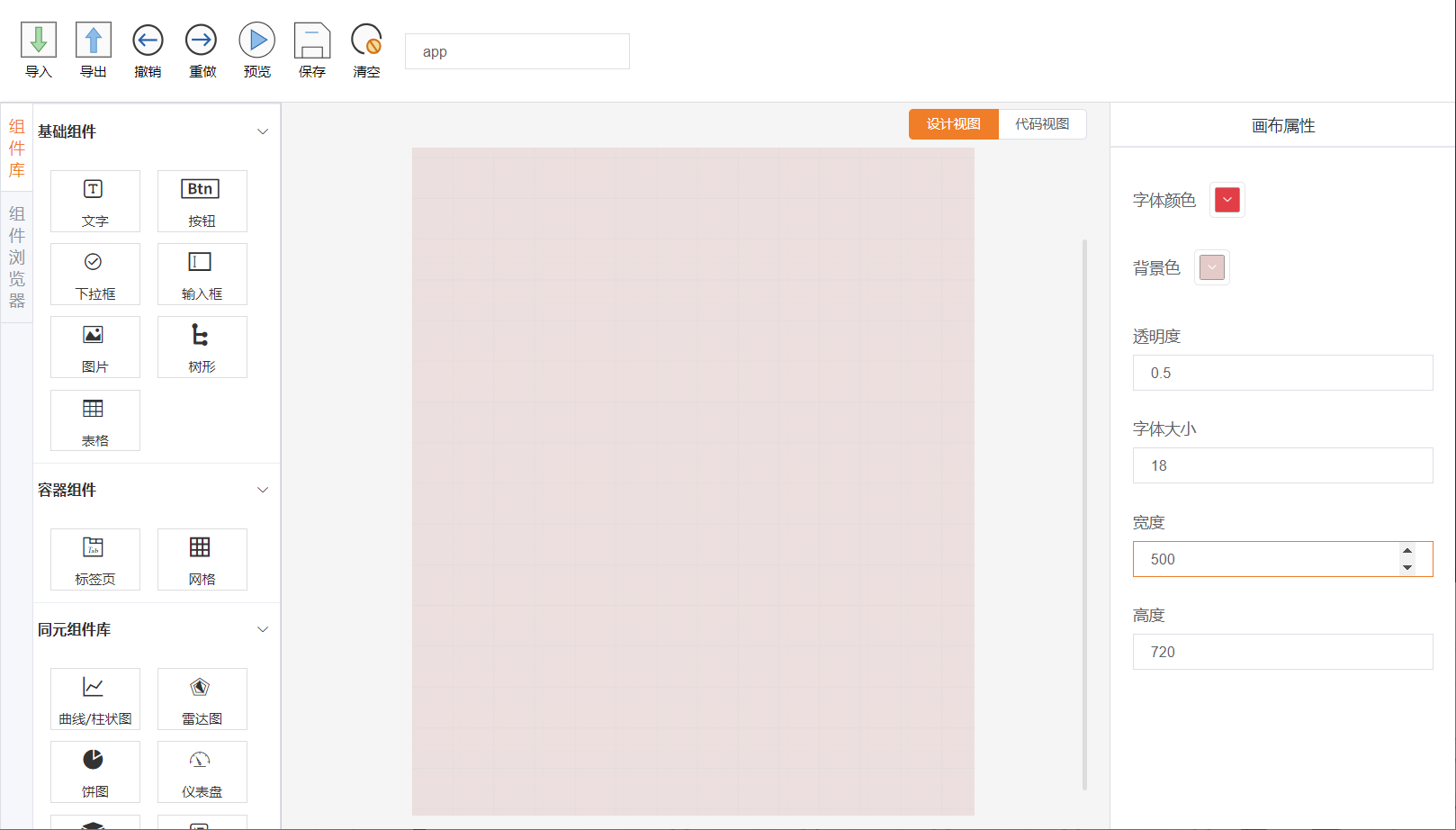Click the 导出 export icon
Viewport: 1456px width, 830px height.
click(94, 41)
